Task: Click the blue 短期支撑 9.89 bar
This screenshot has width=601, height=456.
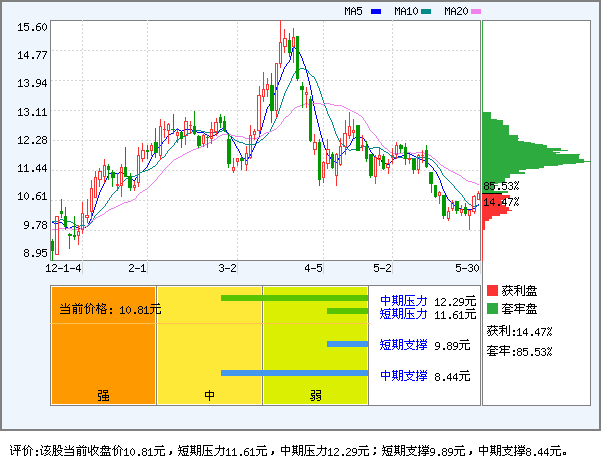Action: pos(347,345)
